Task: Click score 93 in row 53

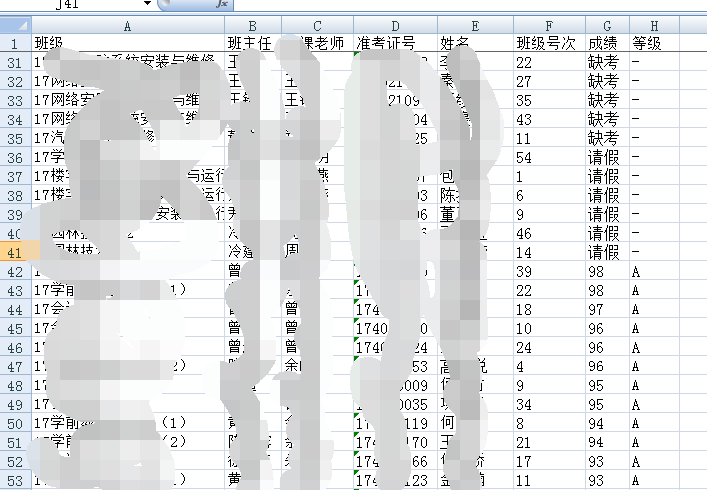Action: click(x=607, y=481)
